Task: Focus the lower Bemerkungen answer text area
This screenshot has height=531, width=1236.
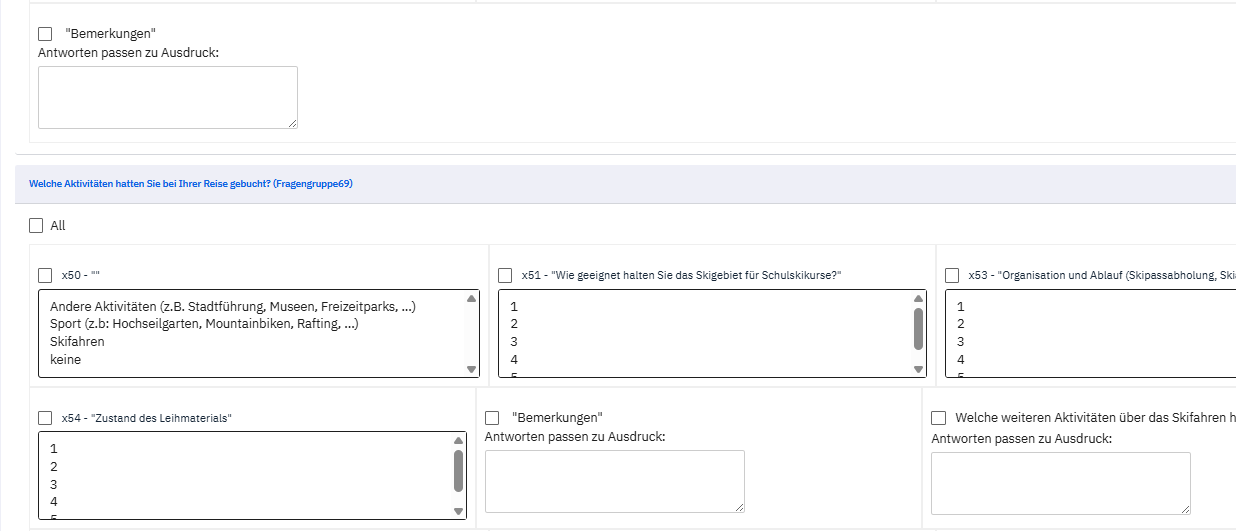Action: [614, 481]
